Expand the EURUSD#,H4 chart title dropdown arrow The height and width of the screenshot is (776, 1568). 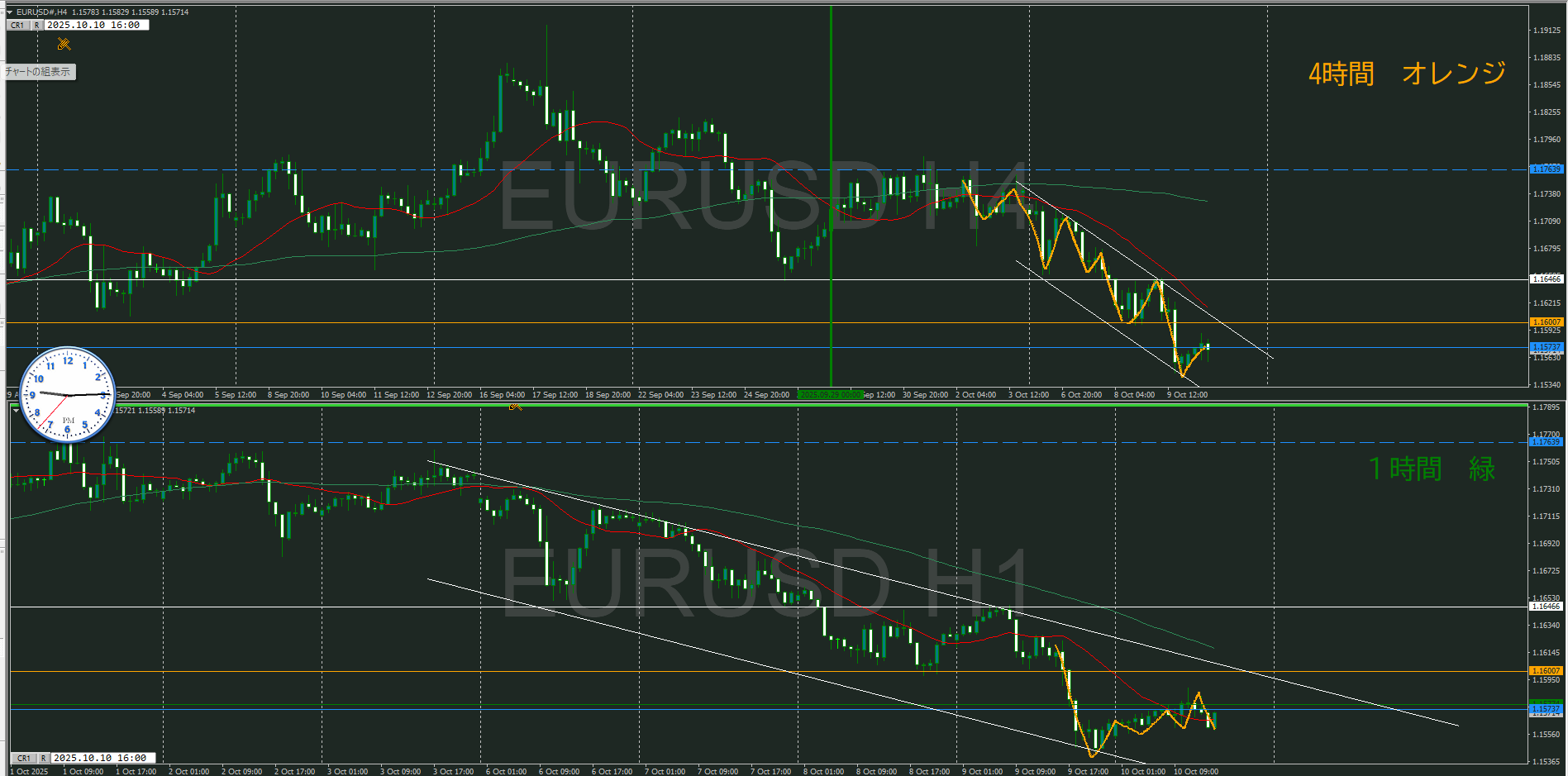tap(10, 12)
